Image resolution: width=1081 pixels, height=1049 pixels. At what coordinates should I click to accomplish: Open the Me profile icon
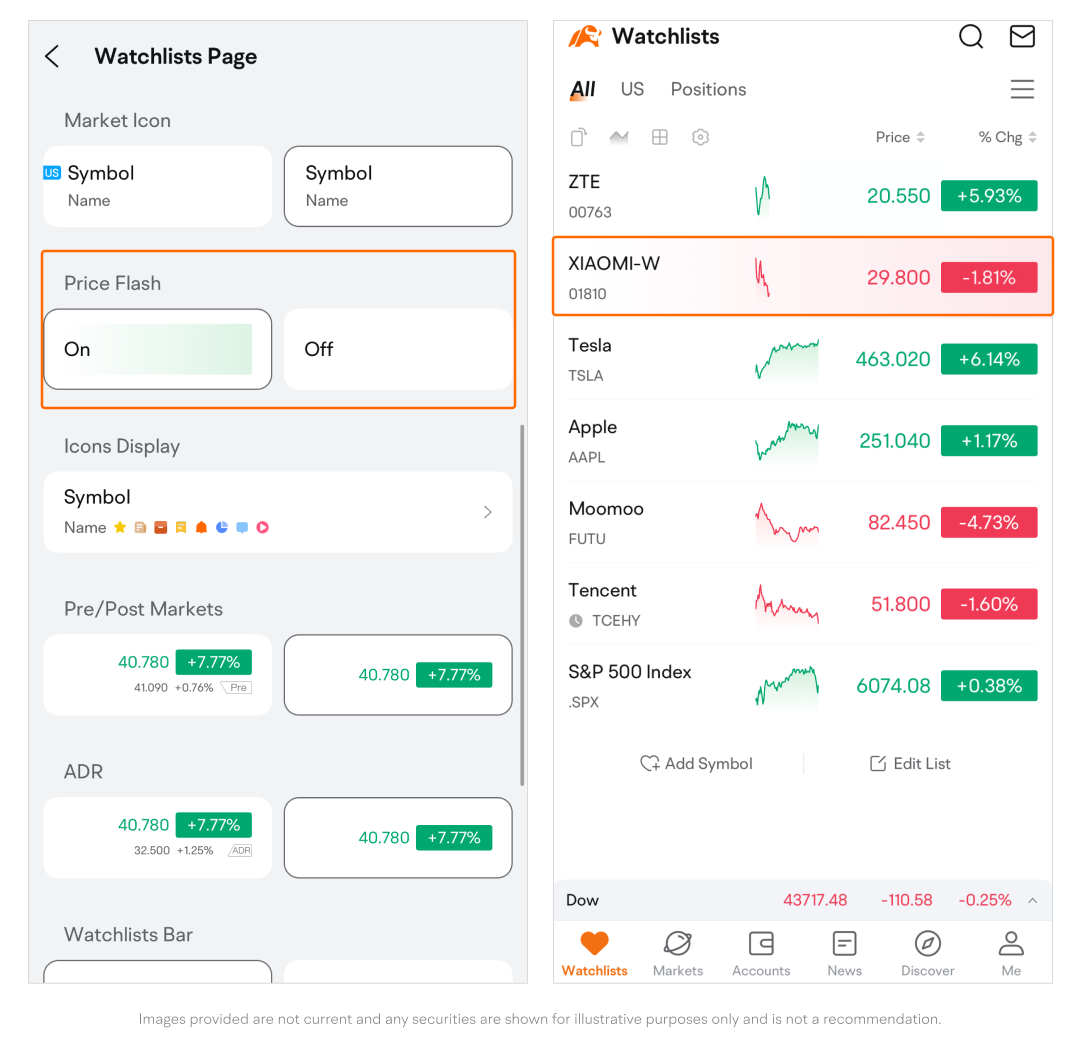(x=1011, y=943)
